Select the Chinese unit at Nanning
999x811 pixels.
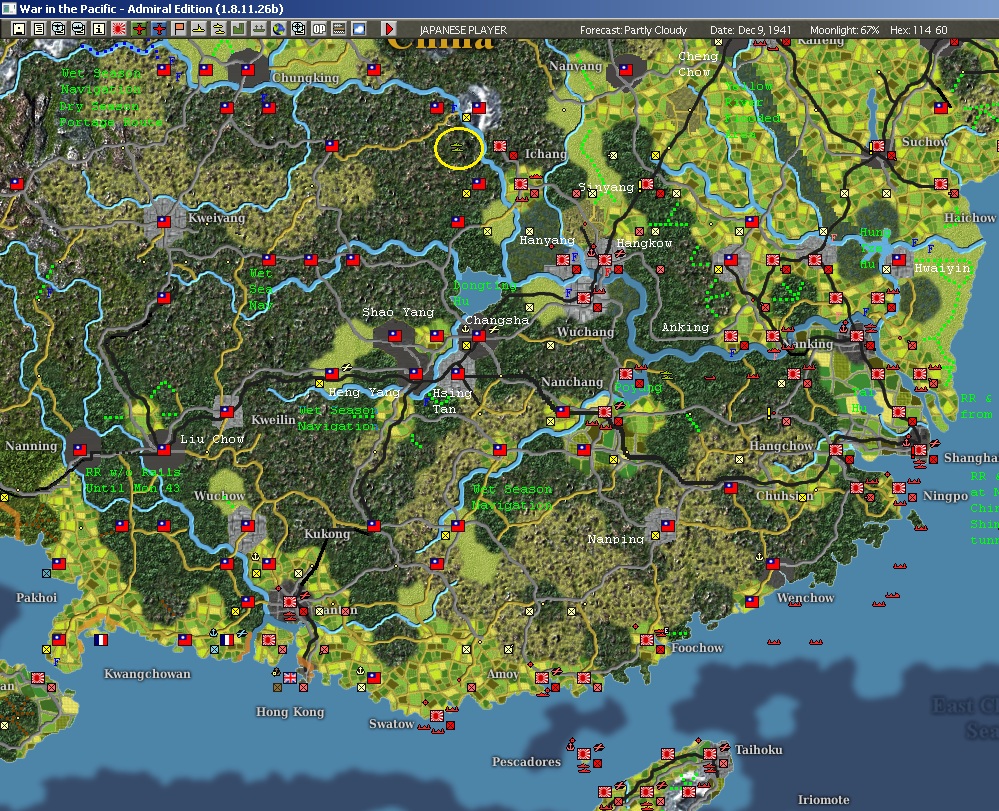(x=80, y=450)
